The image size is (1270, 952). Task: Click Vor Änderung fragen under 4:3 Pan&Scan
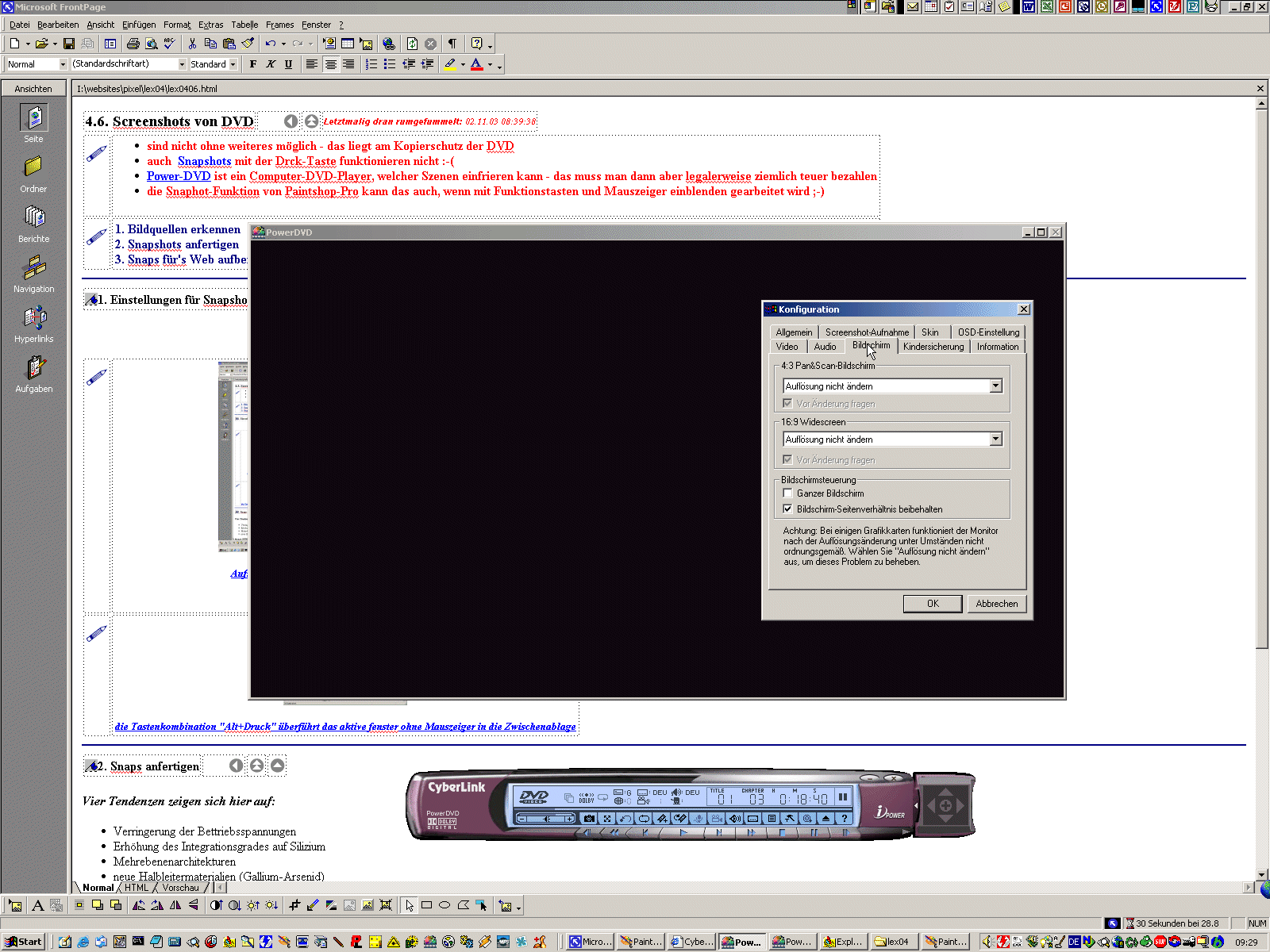click(829, 404)
